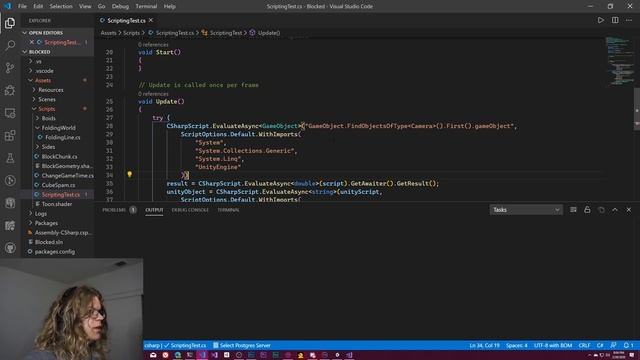Close the ScriptingTest.cs editor tab
The height and width of the screenshot is (360, 640).
coord(151,20)
